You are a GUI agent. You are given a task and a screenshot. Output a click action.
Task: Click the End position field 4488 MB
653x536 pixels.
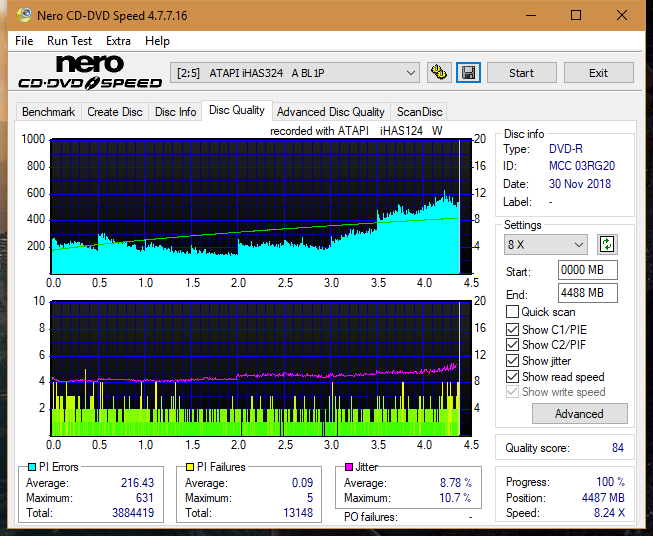tap(588, 293)
